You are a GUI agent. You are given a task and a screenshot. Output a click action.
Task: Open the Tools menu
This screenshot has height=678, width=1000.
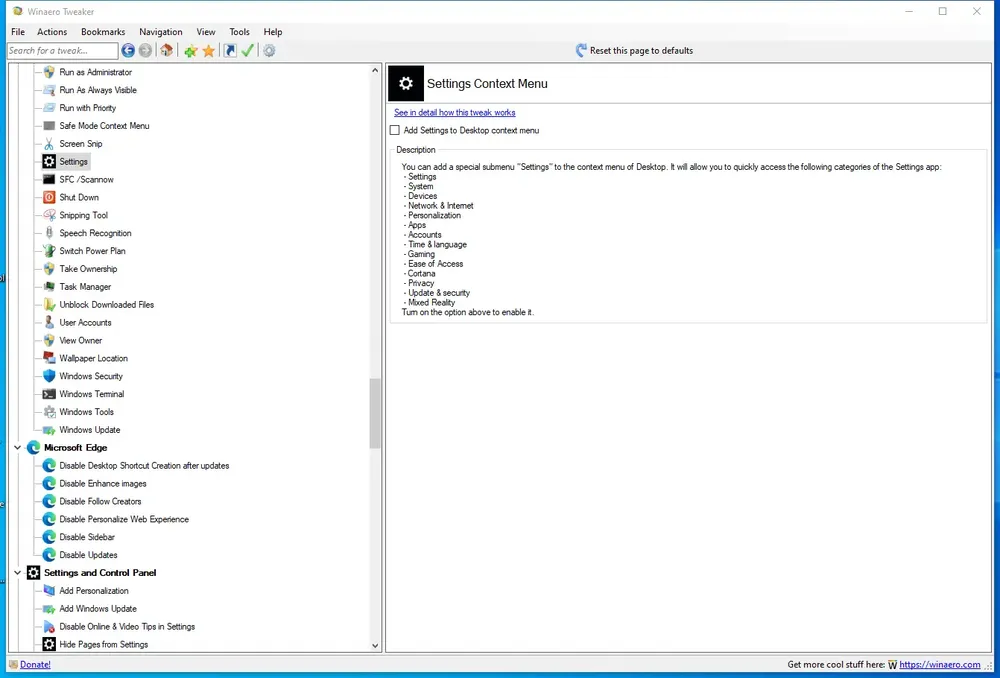[240, 32]
